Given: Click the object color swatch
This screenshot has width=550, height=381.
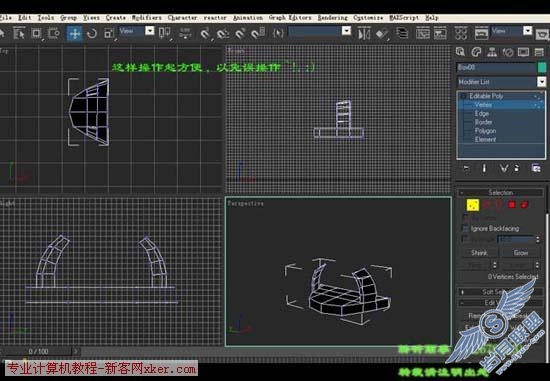Looking at the screenshot, I should click(x=542, y=67).
